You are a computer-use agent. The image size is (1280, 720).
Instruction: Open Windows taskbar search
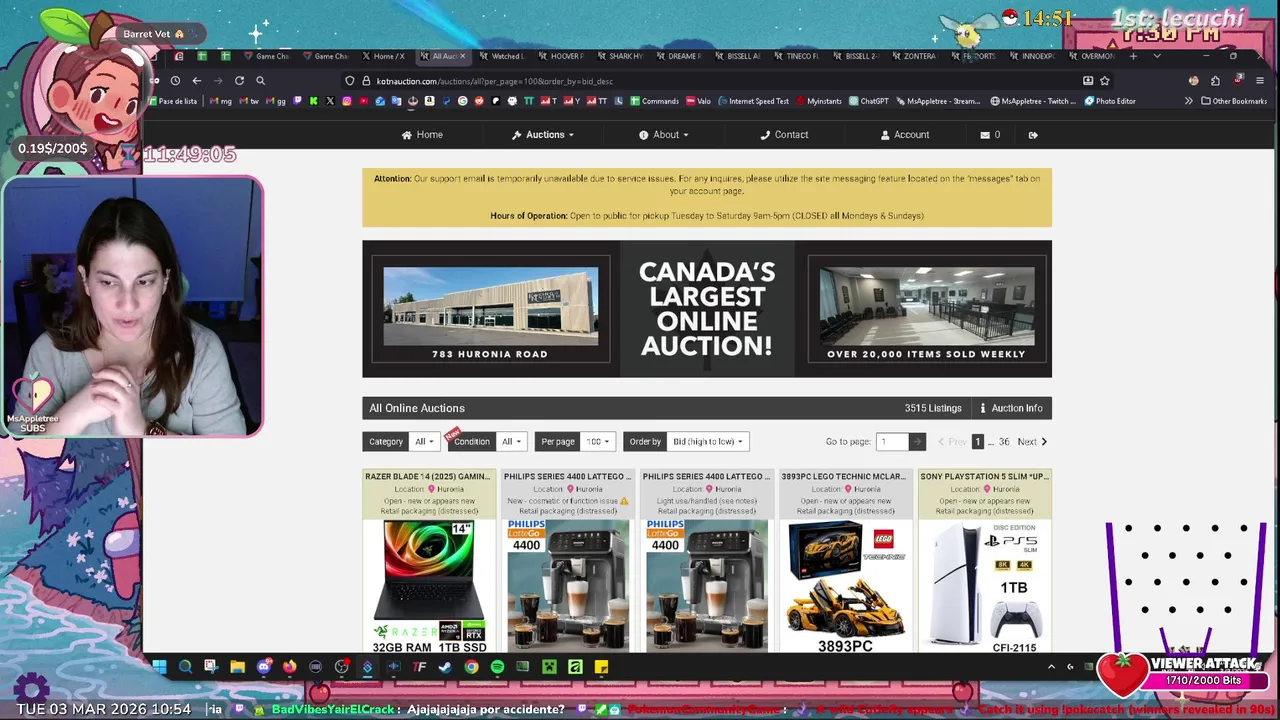point(185,667)
